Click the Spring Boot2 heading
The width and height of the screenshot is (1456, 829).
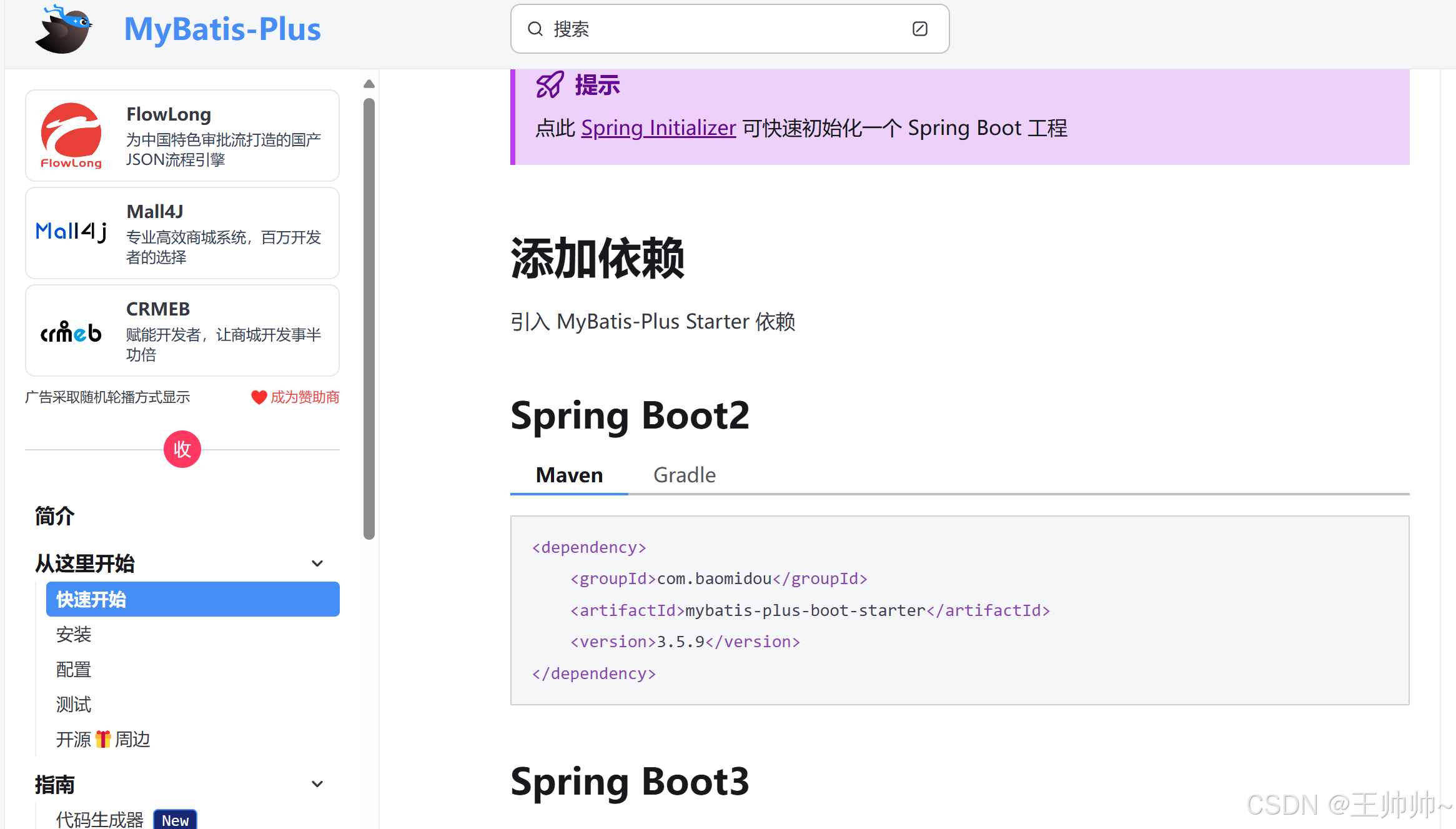click(630, 415)
